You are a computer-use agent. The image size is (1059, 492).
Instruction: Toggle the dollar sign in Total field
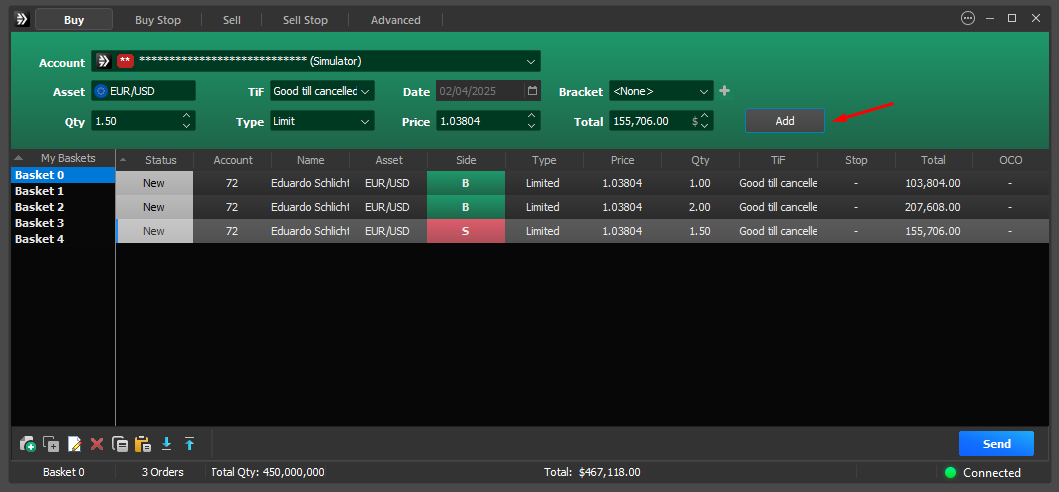pos(695,121)
